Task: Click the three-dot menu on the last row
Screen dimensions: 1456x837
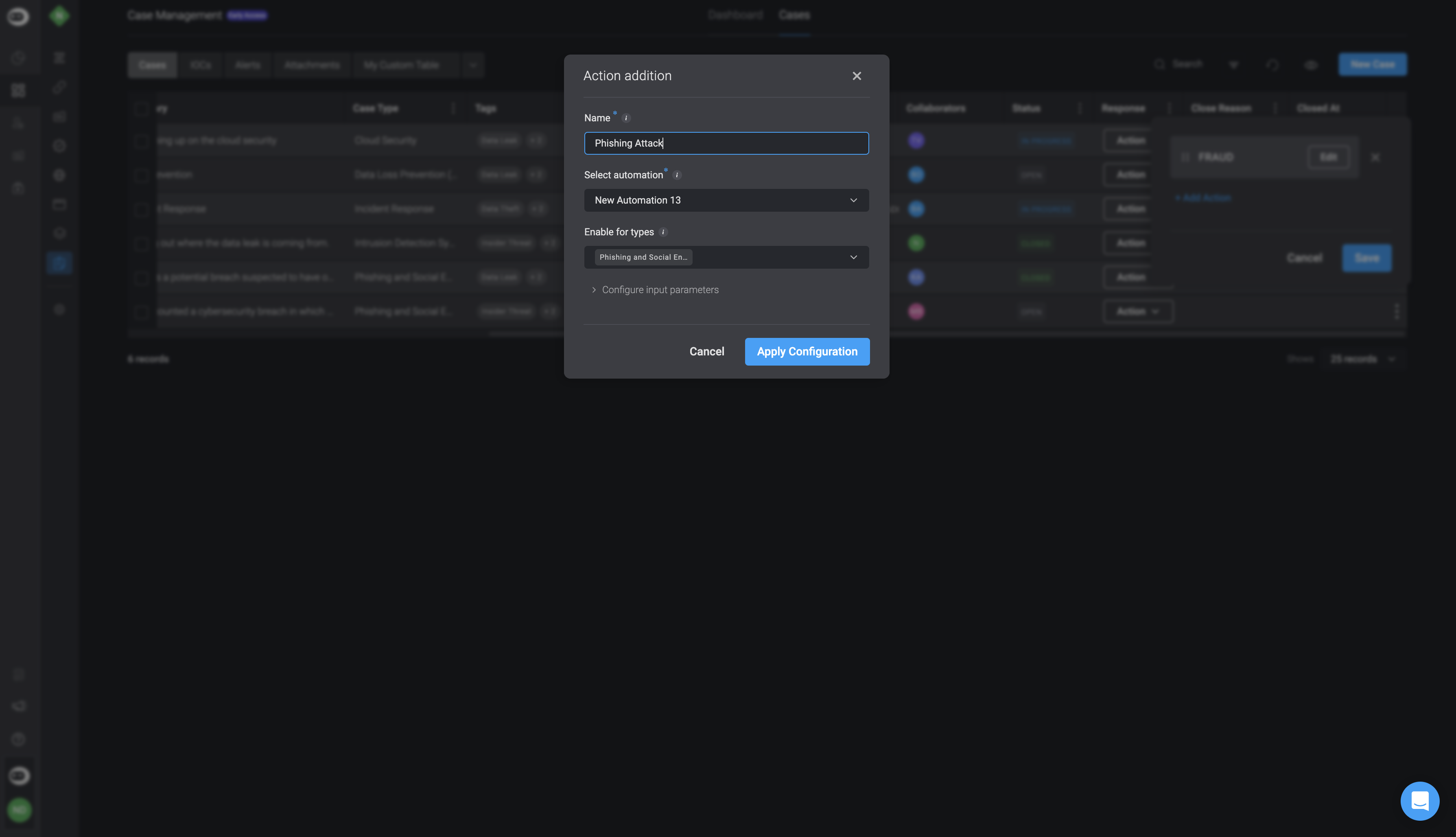Action: (1396, 311)
